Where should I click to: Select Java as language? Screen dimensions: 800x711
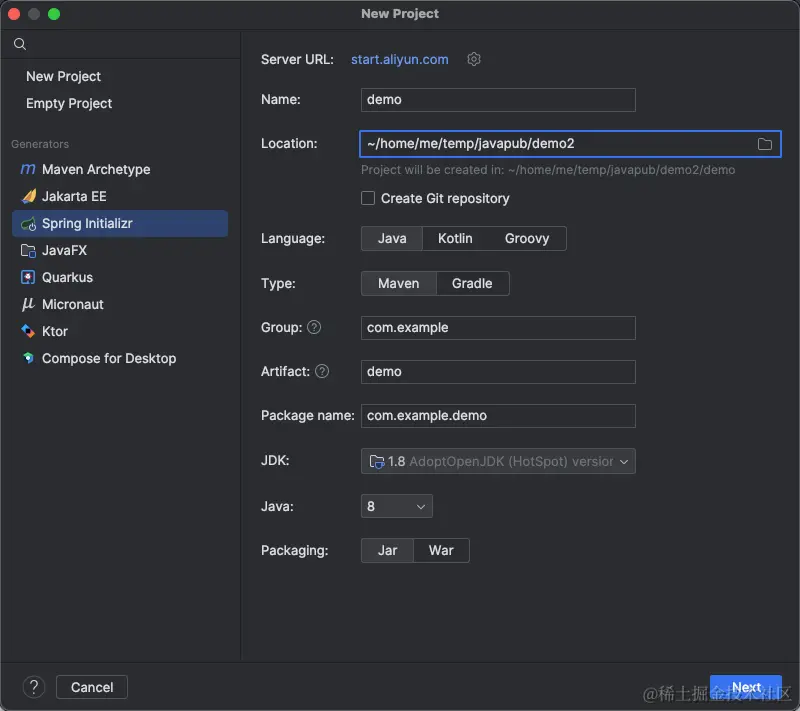pyautogui.click(x=392, y=239)
